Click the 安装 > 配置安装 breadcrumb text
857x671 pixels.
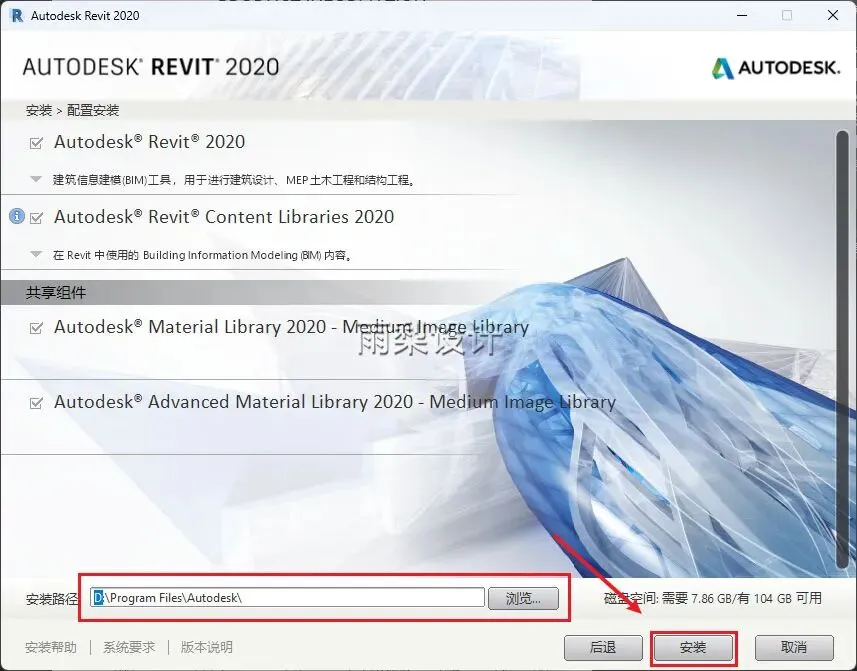[x=72, y=110]
